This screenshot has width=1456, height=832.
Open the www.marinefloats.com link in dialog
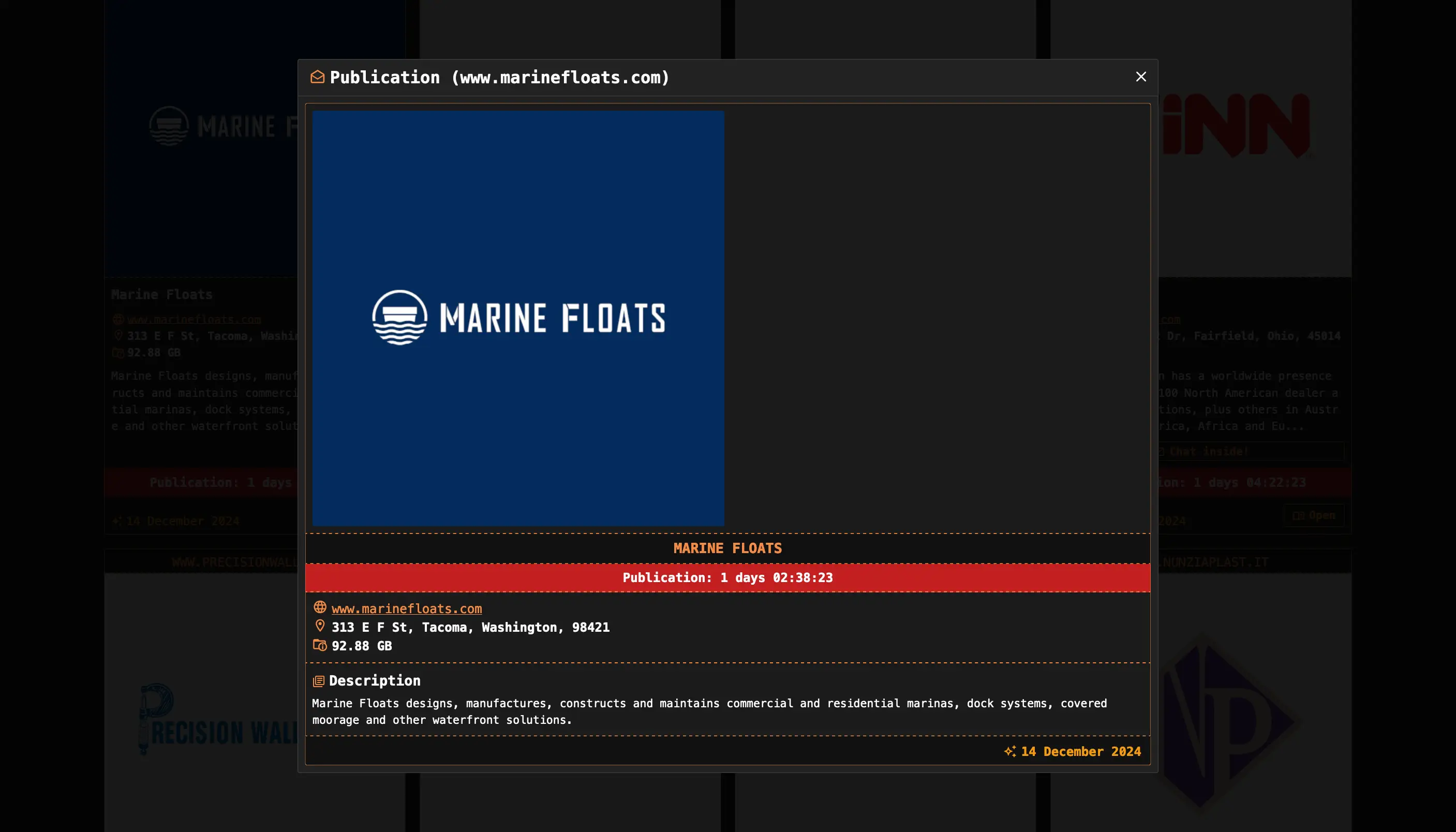tap(406, 608)
